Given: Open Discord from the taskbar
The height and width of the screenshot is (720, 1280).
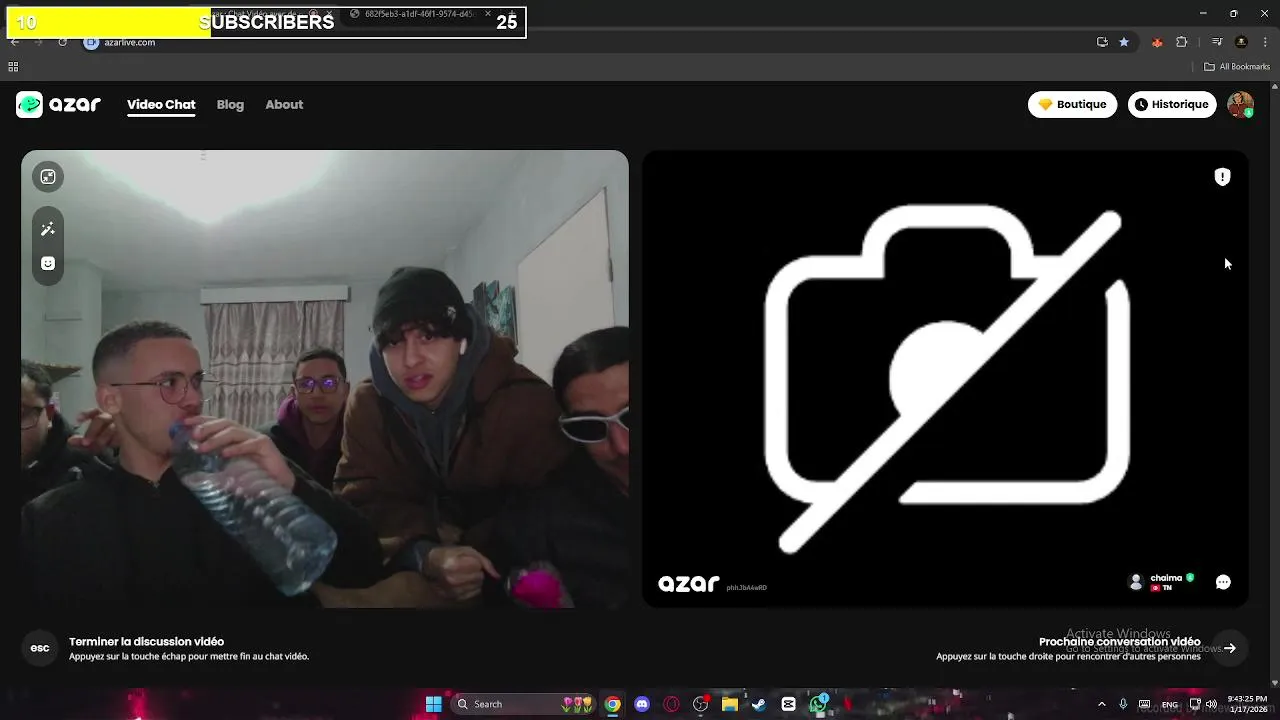Looking at the screenshot, I should tap(642, 704).
